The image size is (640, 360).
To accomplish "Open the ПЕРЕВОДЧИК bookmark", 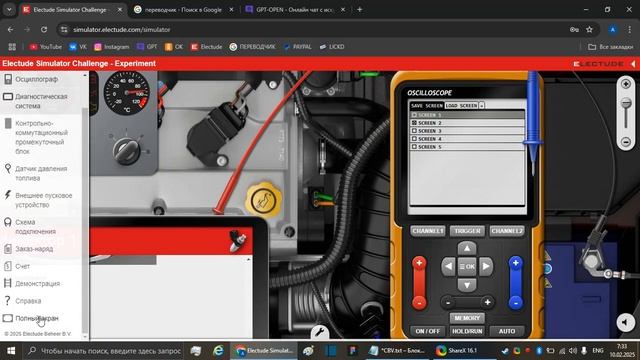I will click(x=252, y=47).
